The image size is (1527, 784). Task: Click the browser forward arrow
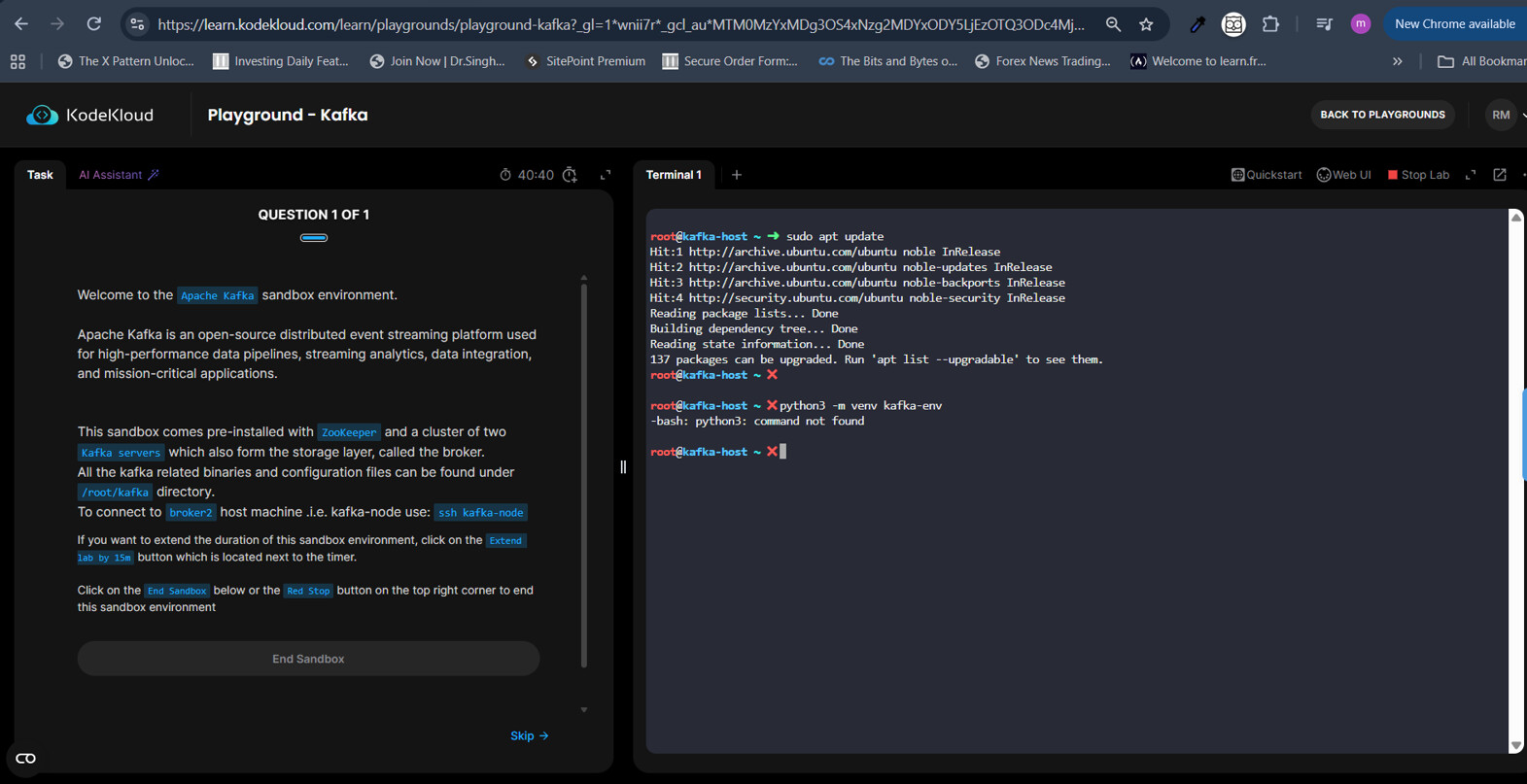point(57,24)
